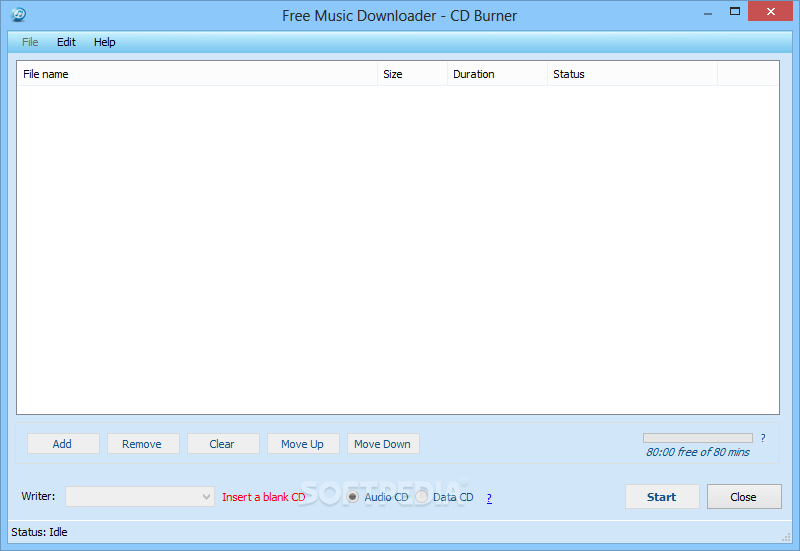Select the Data CD radio button
Viewport: 800px width, 551px height.
[x=421, y=496]
